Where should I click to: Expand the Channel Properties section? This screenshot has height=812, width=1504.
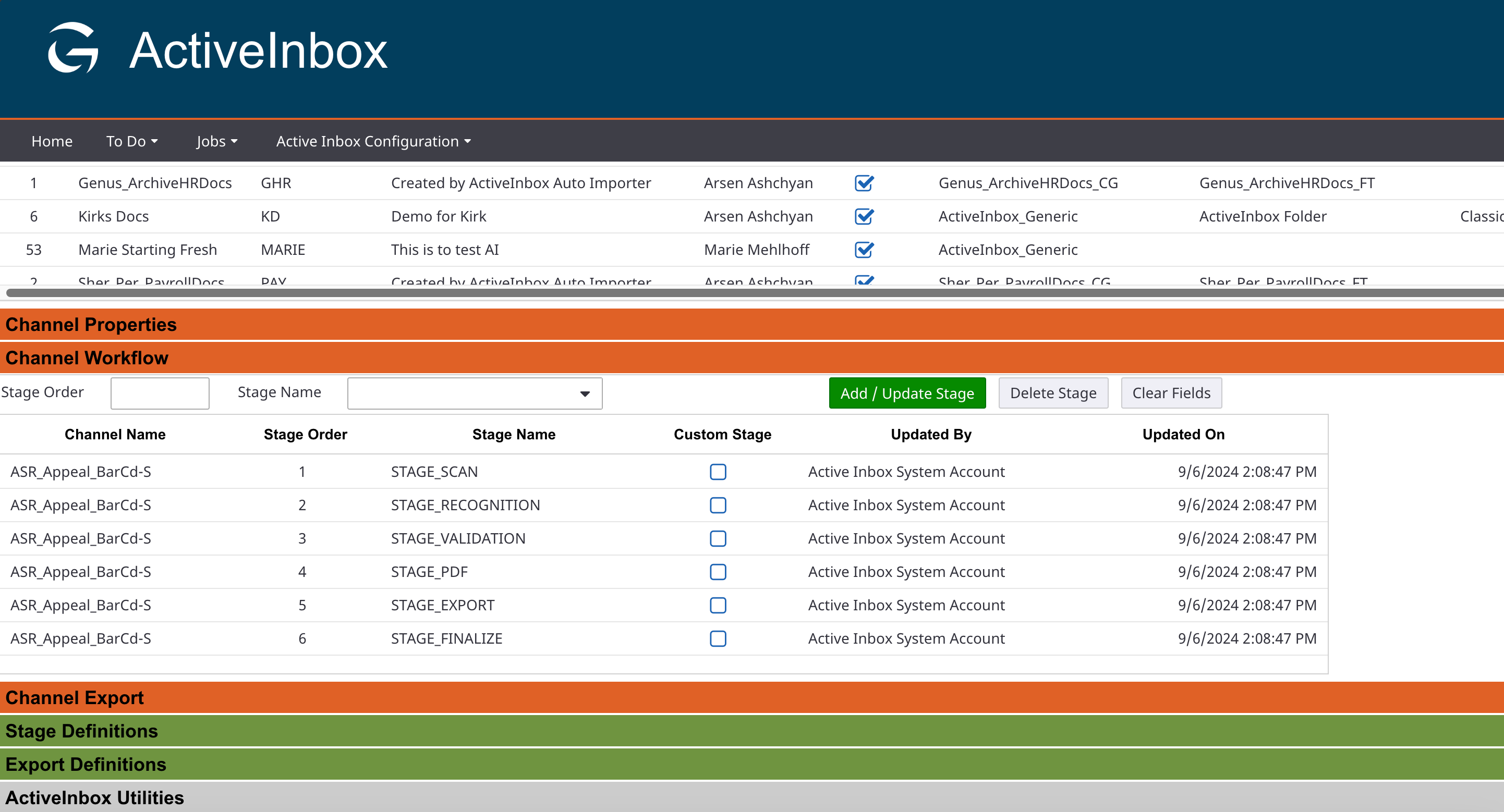(91, 324)
